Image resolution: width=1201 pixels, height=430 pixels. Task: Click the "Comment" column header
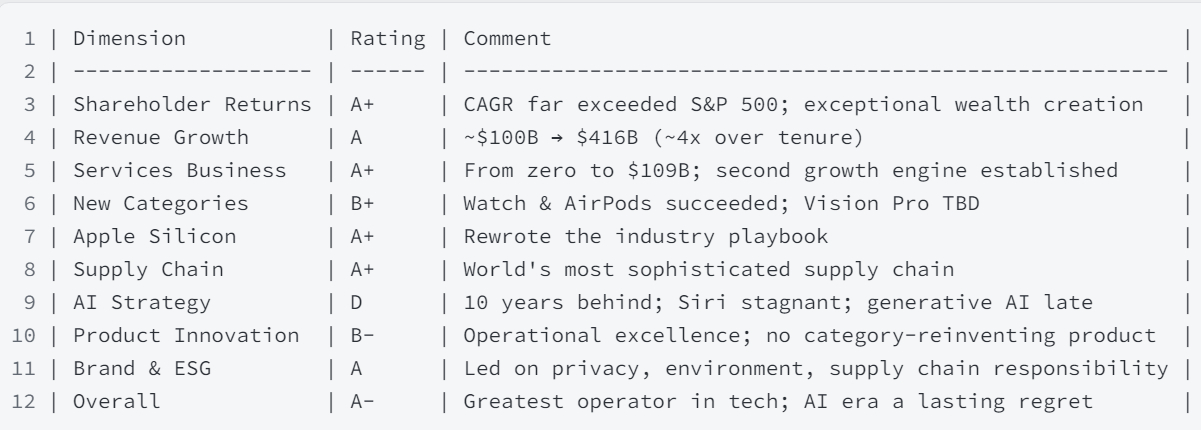coord(506,40)
